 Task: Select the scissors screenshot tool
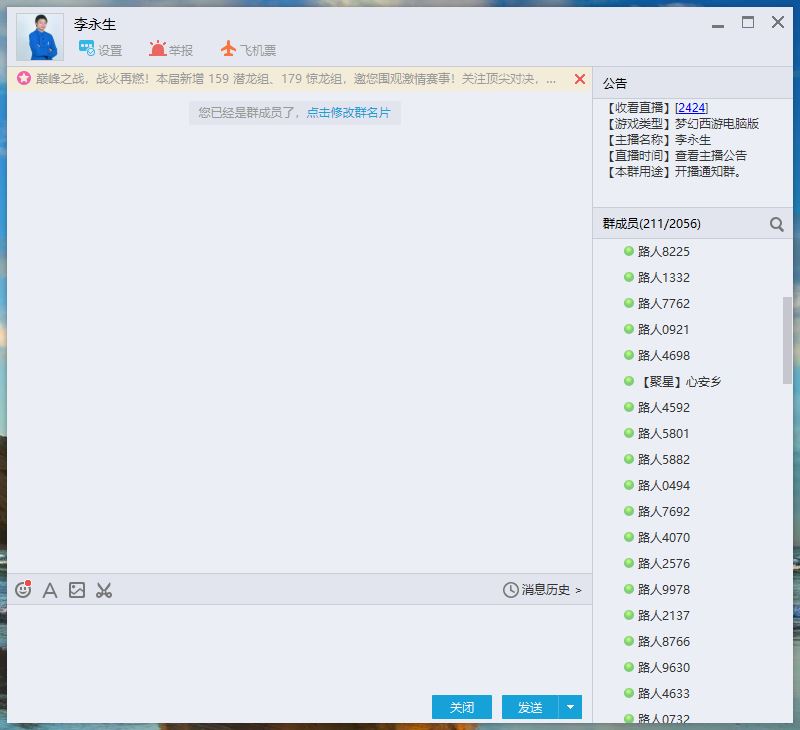[104, 590]
